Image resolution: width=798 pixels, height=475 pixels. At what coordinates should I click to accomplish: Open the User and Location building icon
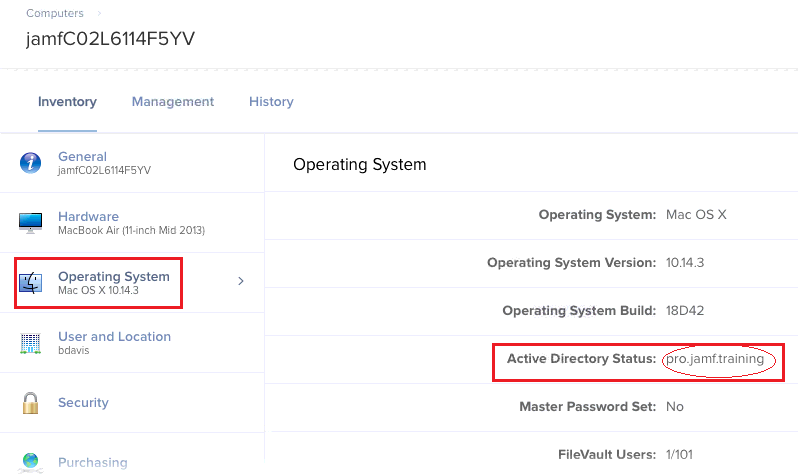tap(31, 343)
